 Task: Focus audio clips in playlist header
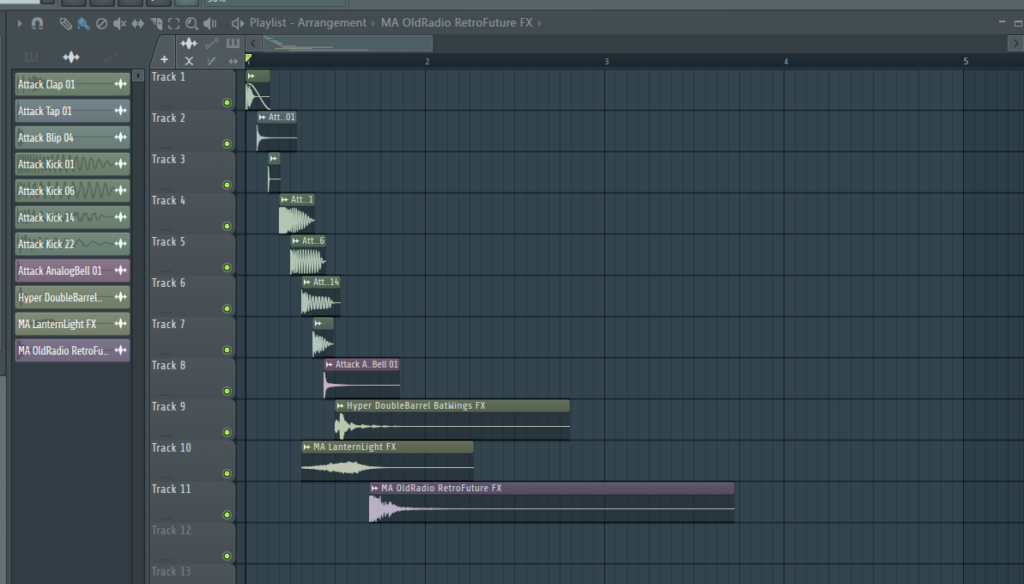tap(189, 43)
